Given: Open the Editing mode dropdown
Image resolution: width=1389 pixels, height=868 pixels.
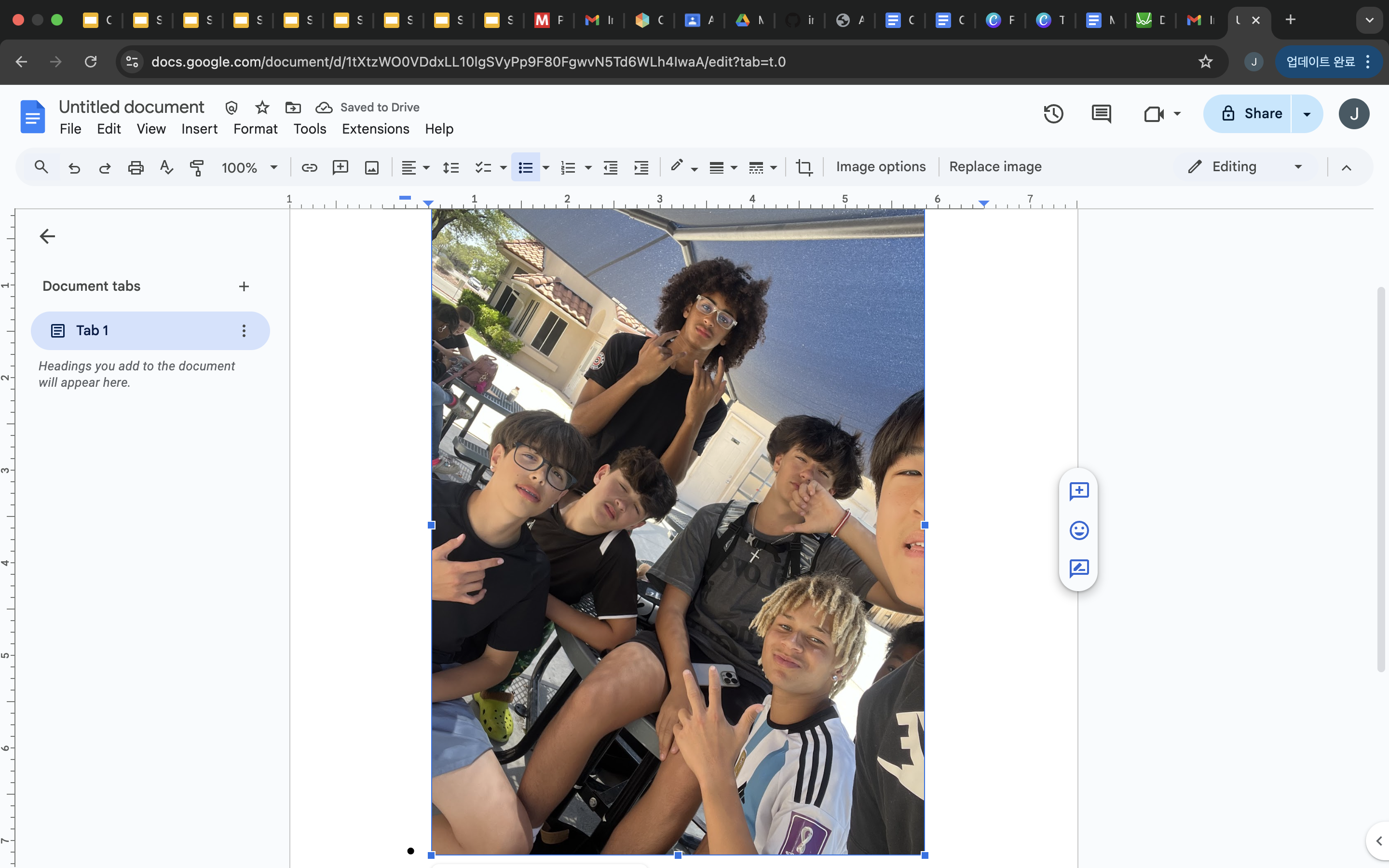Looking at the screenshot, I should [x=1245, y=167].
